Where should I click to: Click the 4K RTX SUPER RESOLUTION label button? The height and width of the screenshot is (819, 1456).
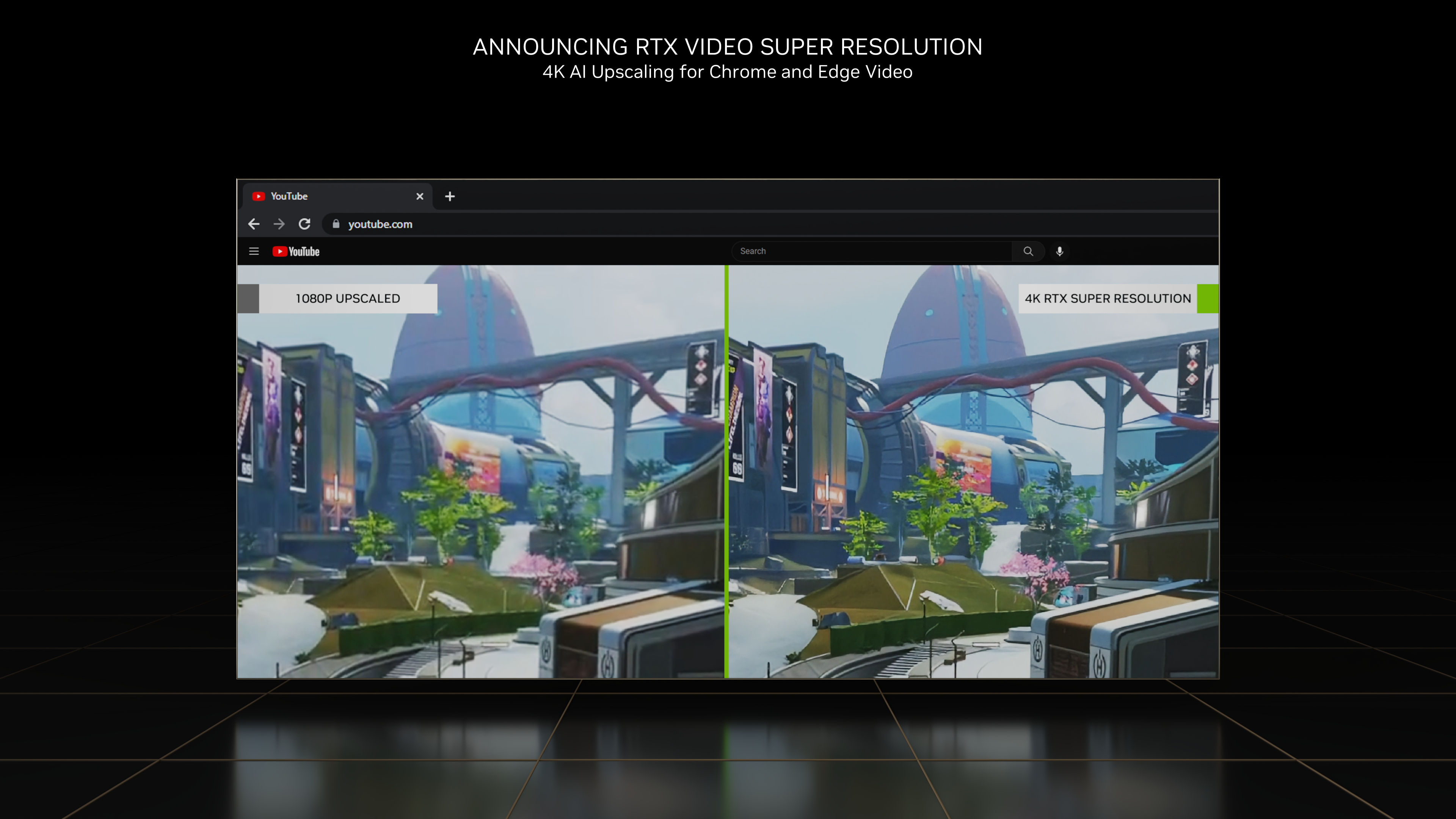pos(1107,298)
